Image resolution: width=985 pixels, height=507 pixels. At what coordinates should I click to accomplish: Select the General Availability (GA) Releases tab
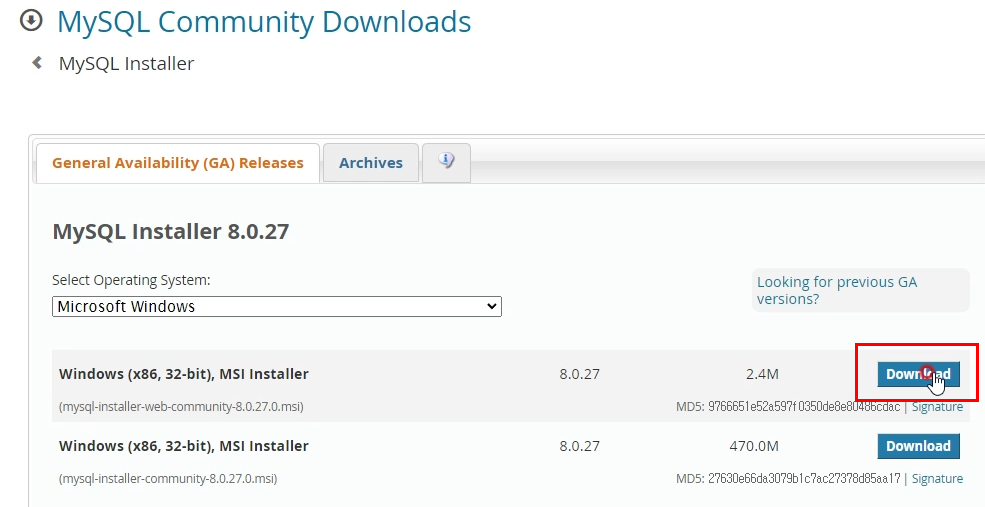pos(178,163)
